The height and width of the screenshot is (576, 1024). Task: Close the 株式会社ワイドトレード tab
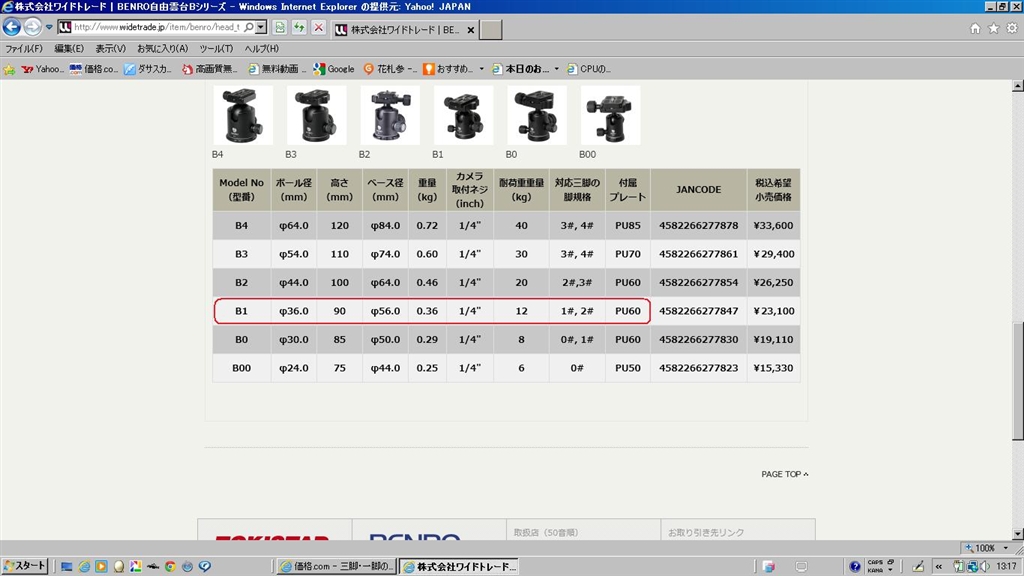[470, 30]
